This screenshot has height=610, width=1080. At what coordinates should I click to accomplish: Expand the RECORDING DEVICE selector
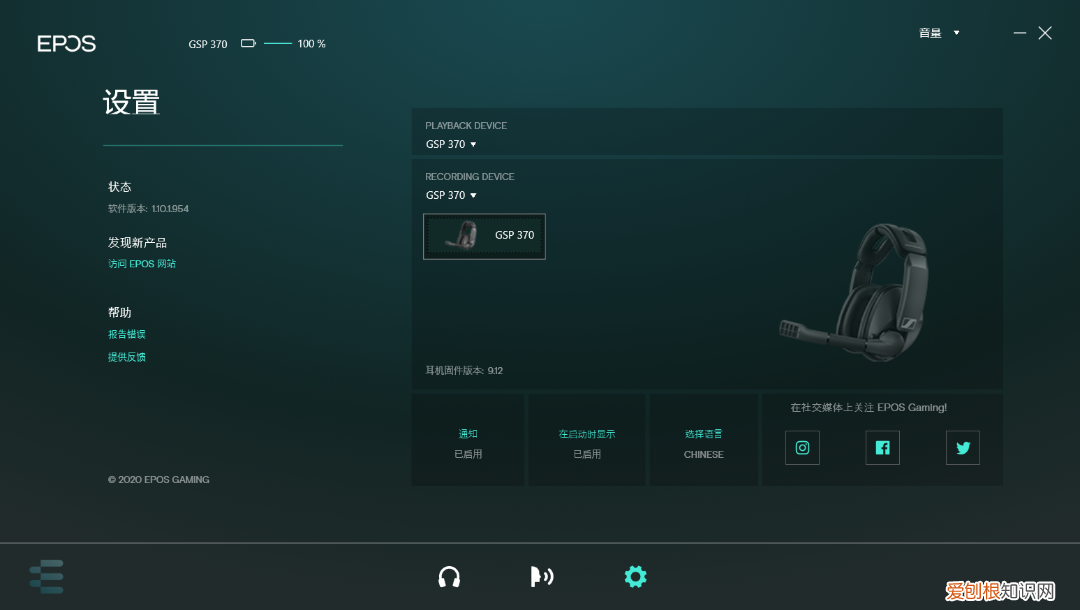[x=450, y=195]
